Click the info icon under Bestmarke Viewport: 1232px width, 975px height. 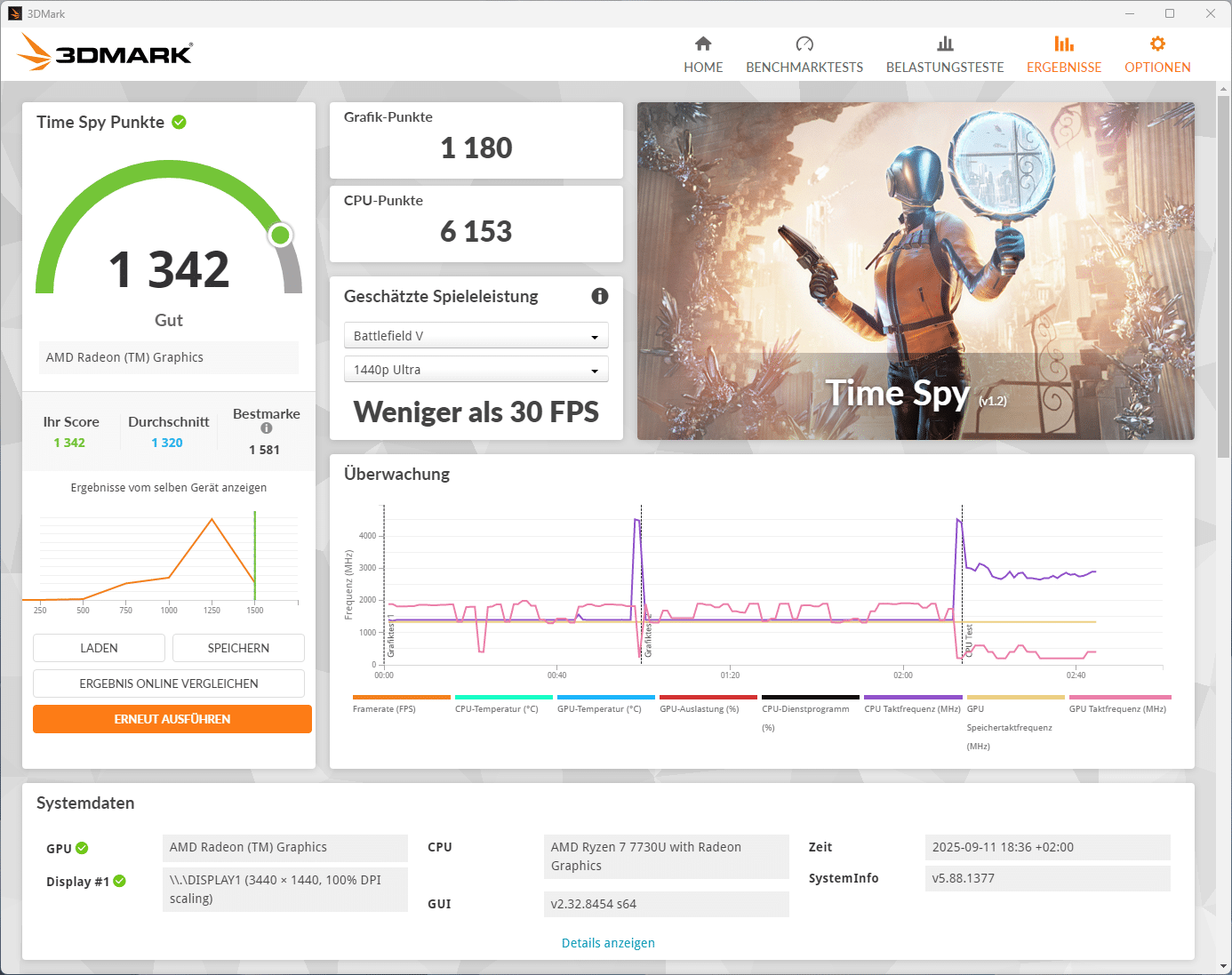click(267, 428)
